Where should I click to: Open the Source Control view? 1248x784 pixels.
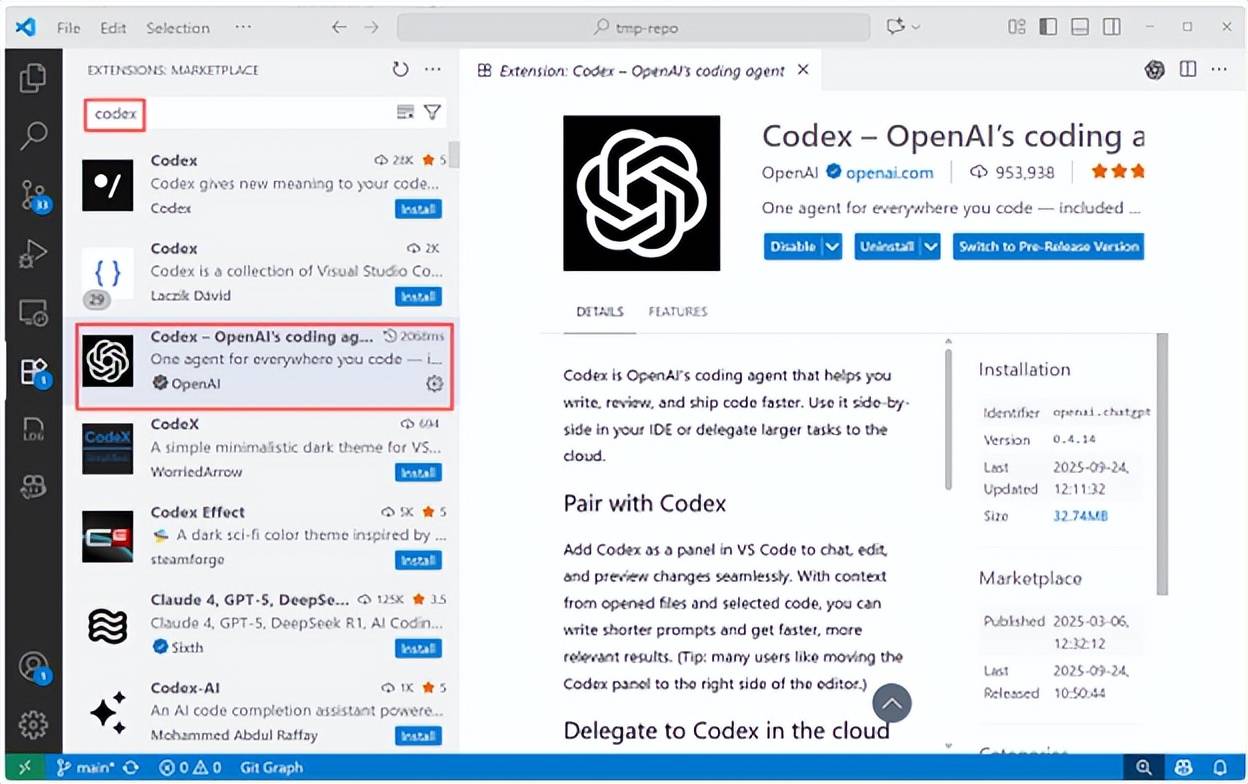33,195
